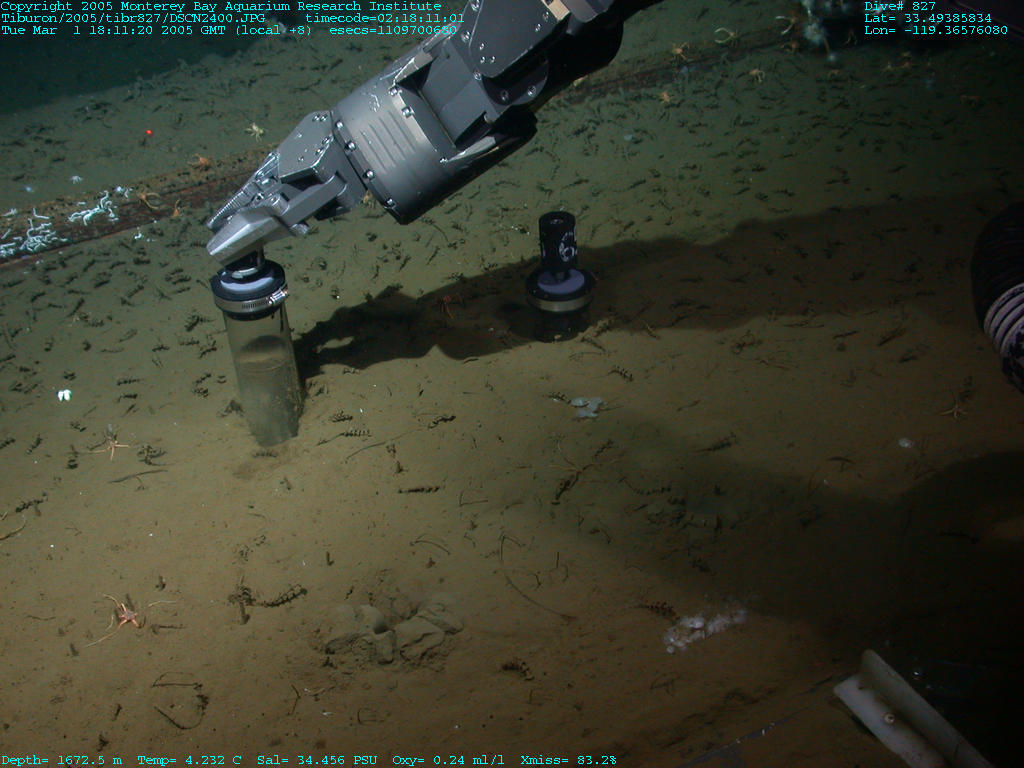
Task: Click the Tue Mar 1 date stamp
Action: point(157,30)
